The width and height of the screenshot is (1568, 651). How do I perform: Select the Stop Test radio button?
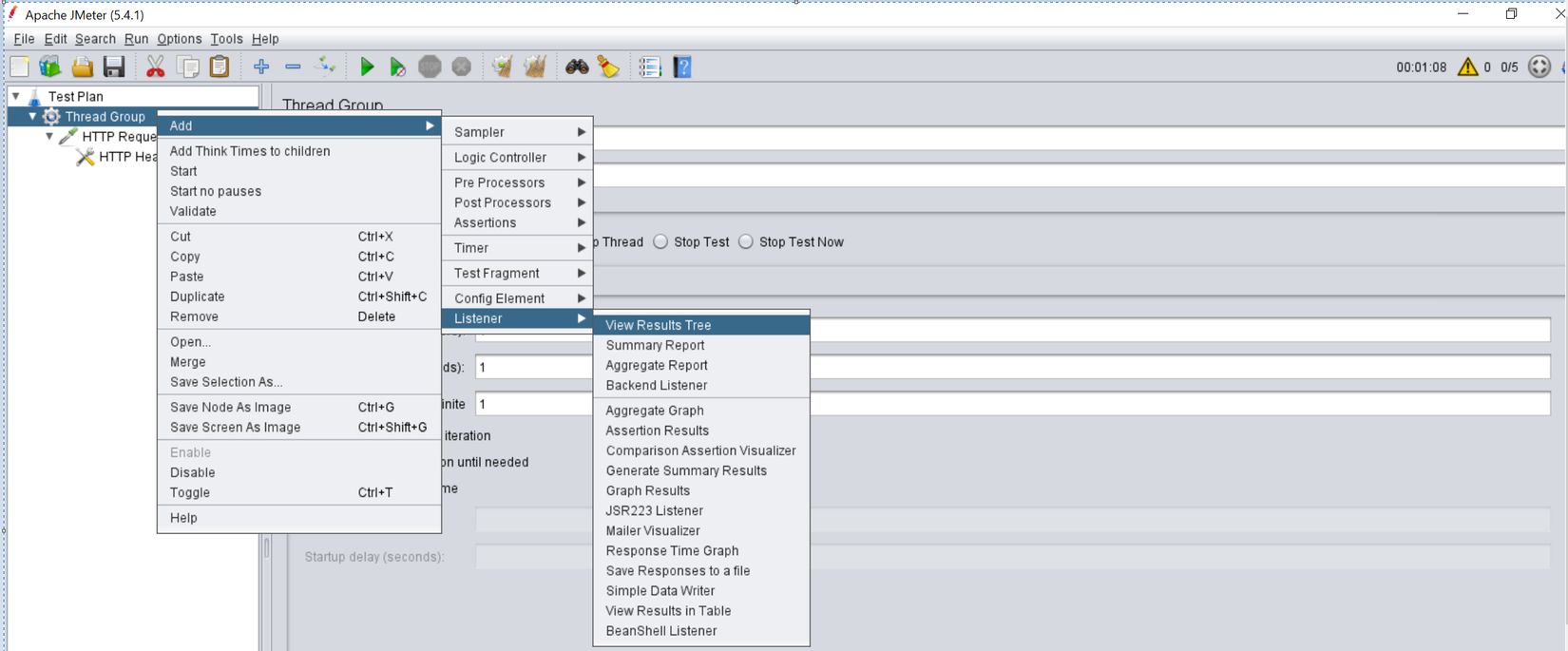[660, 242]
